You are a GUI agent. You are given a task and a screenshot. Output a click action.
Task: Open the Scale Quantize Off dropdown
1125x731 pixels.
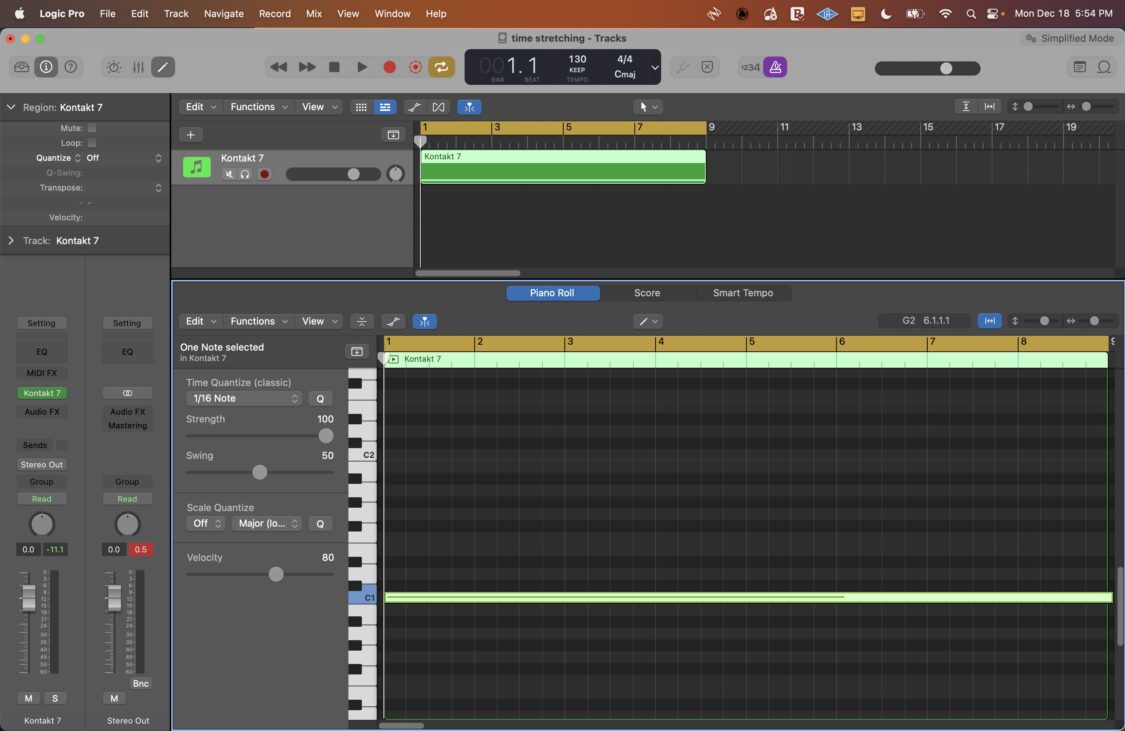(206, 523)
